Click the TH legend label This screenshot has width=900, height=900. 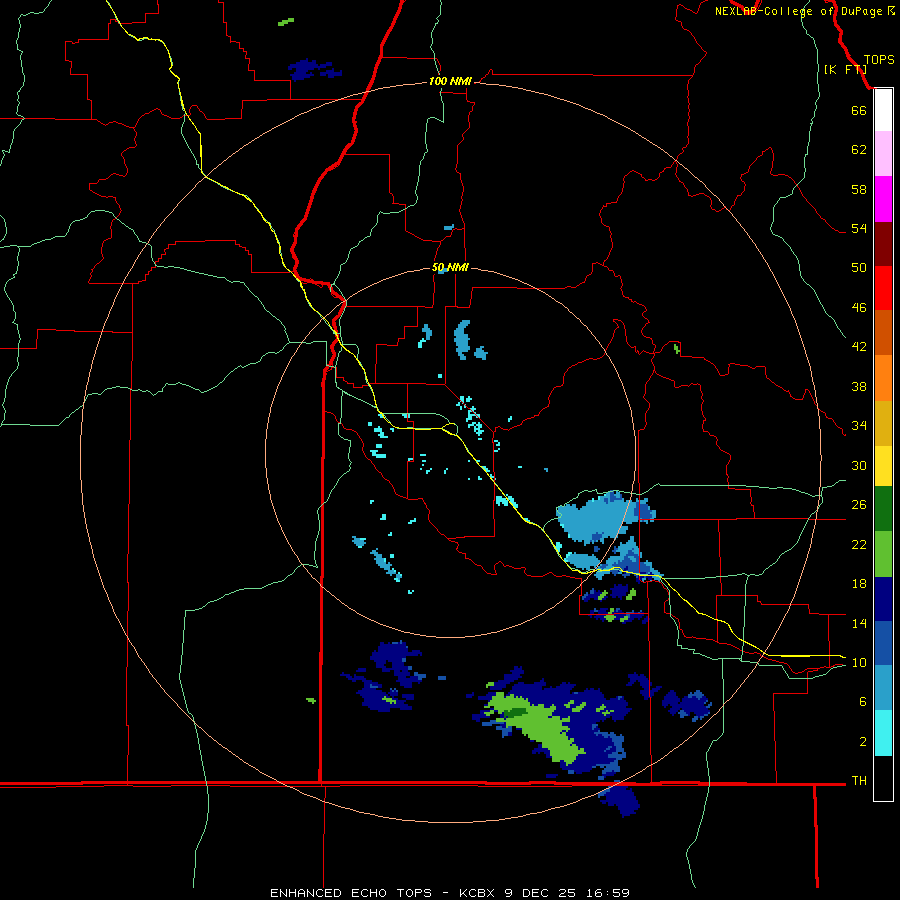859,781
